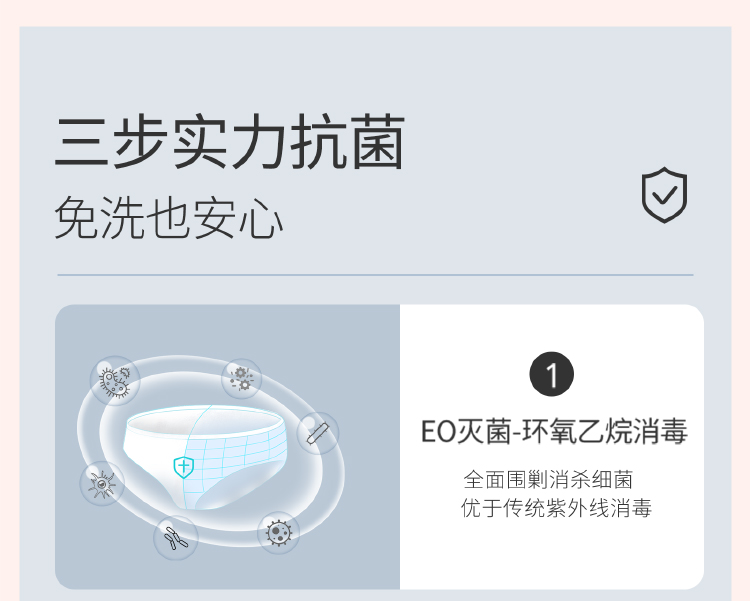
Task: Click the title EO灭菌-环氧乙烷消毒
Action: tap(553, 432)
